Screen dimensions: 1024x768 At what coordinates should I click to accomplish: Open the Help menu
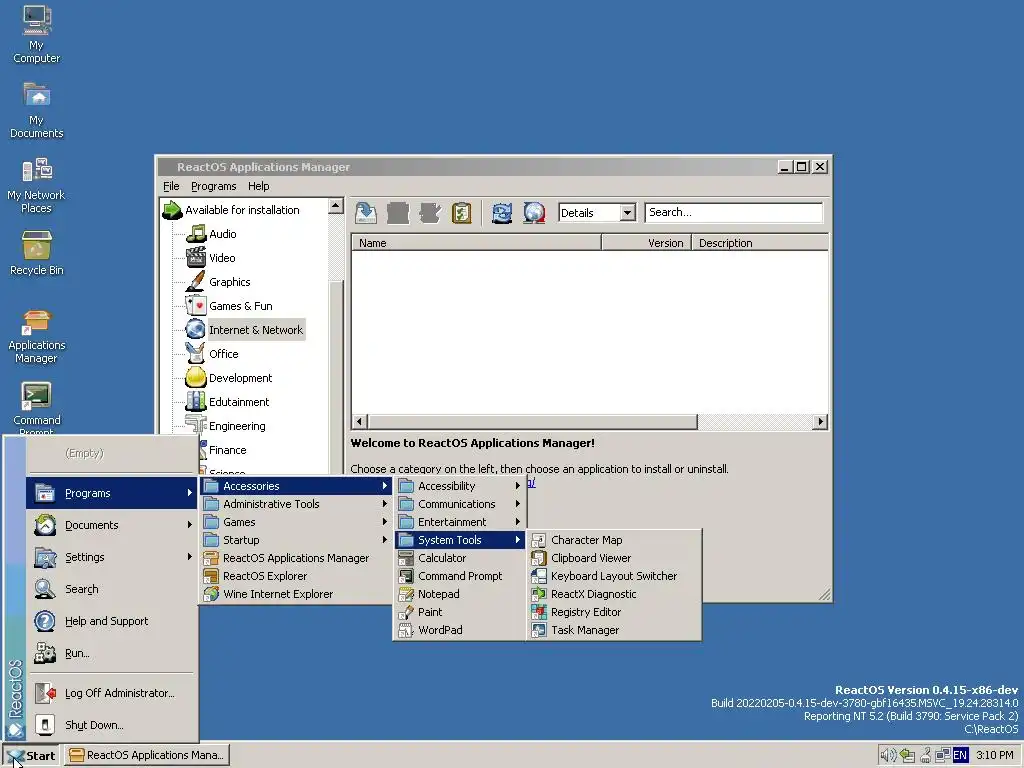click(x=259, y=186)
